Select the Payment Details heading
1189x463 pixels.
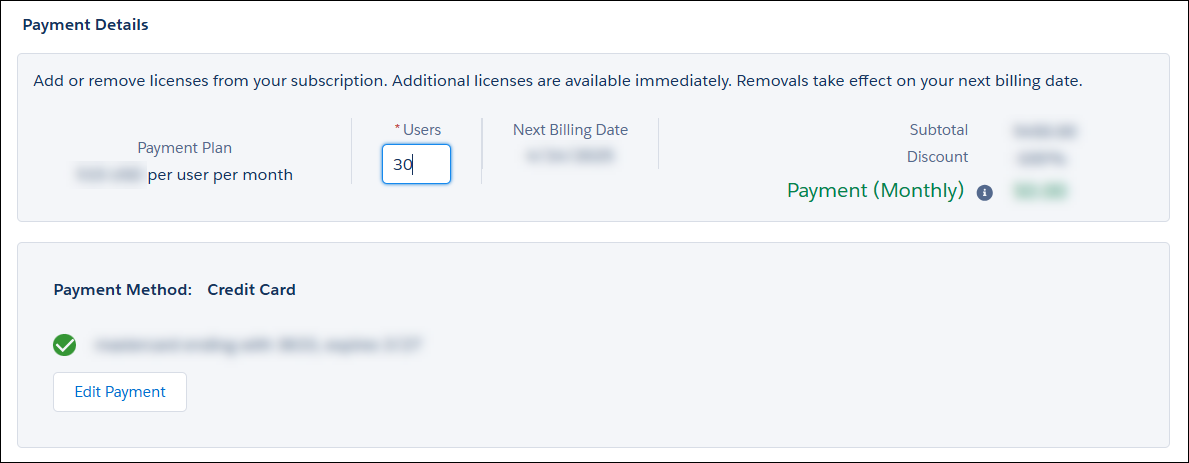tap(85, 25)
